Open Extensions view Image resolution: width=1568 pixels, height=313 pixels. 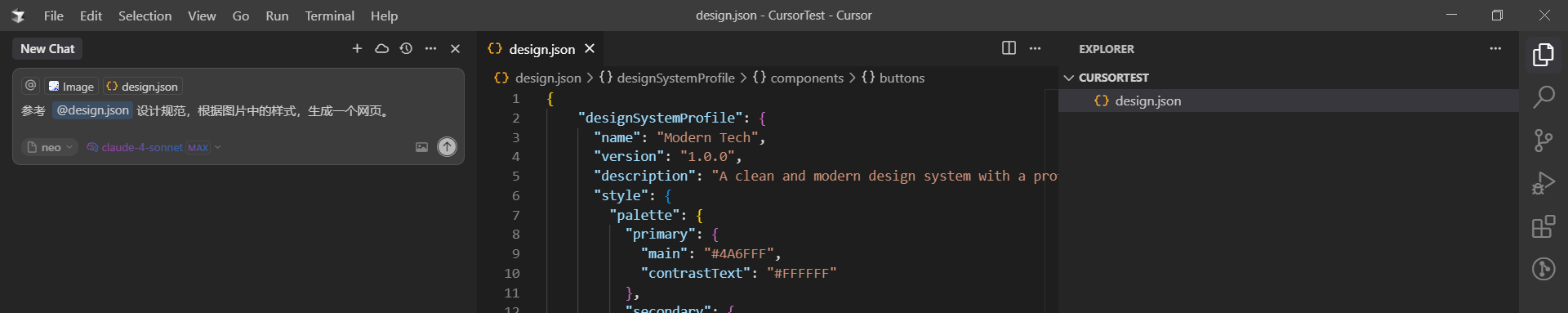pos(1543,226)
